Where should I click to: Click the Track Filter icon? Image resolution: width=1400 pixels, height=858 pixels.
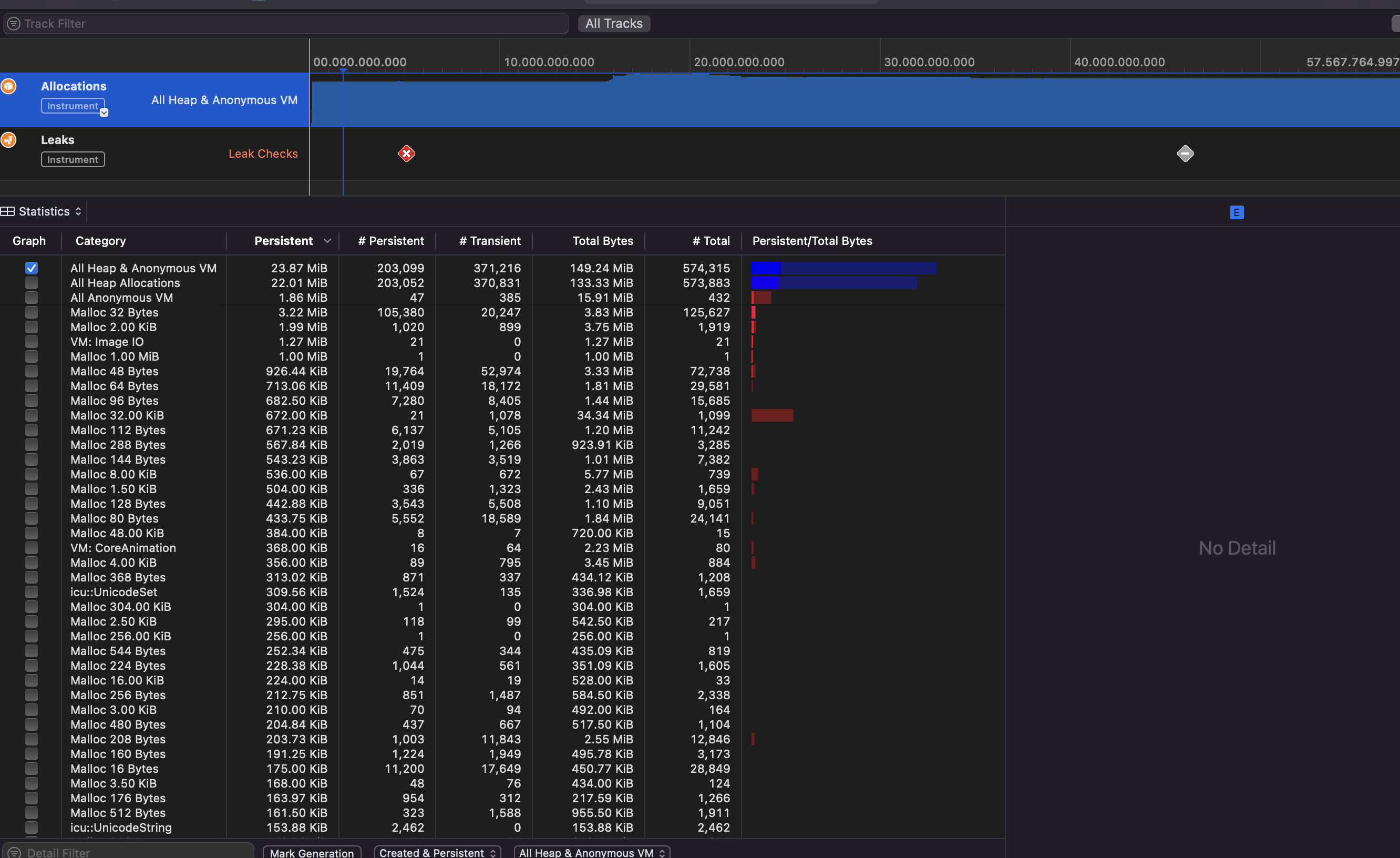pos(14,24)
